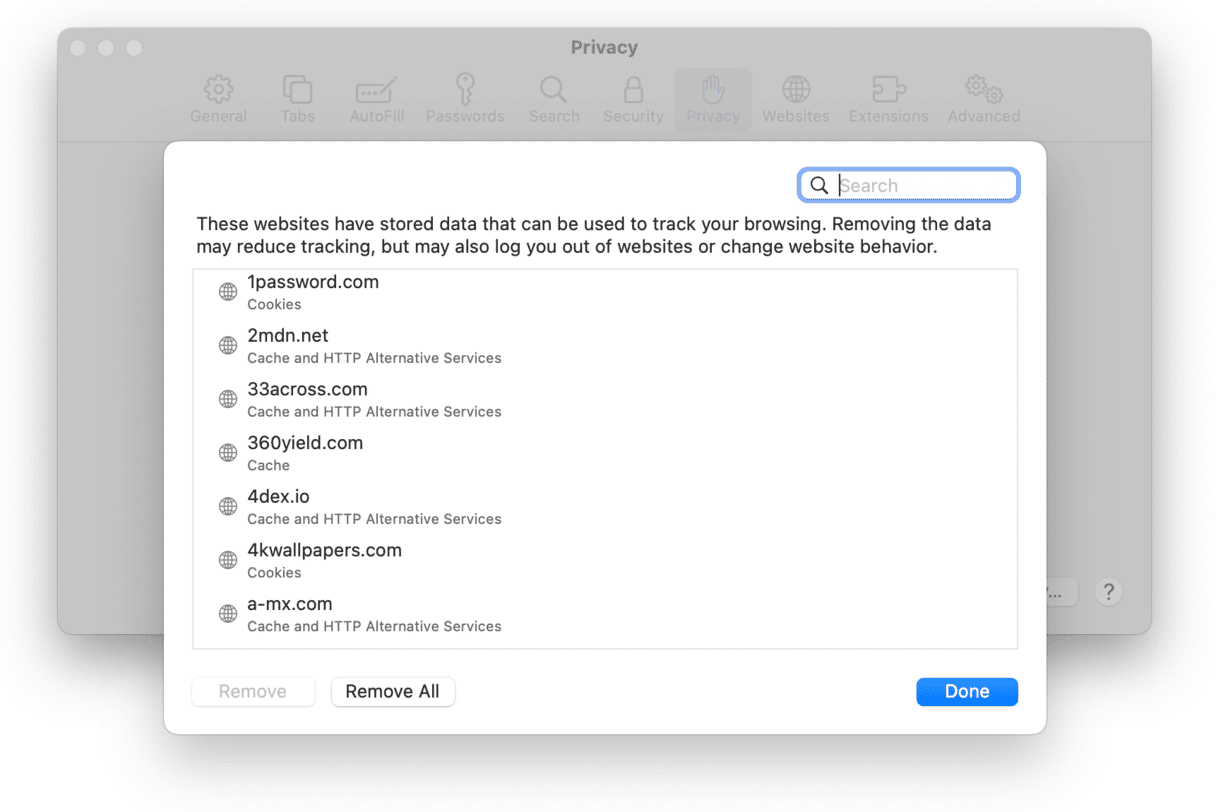1216x812 pixels.
Task: Select the Passwords key icon
Action: (x=465, y=99)
